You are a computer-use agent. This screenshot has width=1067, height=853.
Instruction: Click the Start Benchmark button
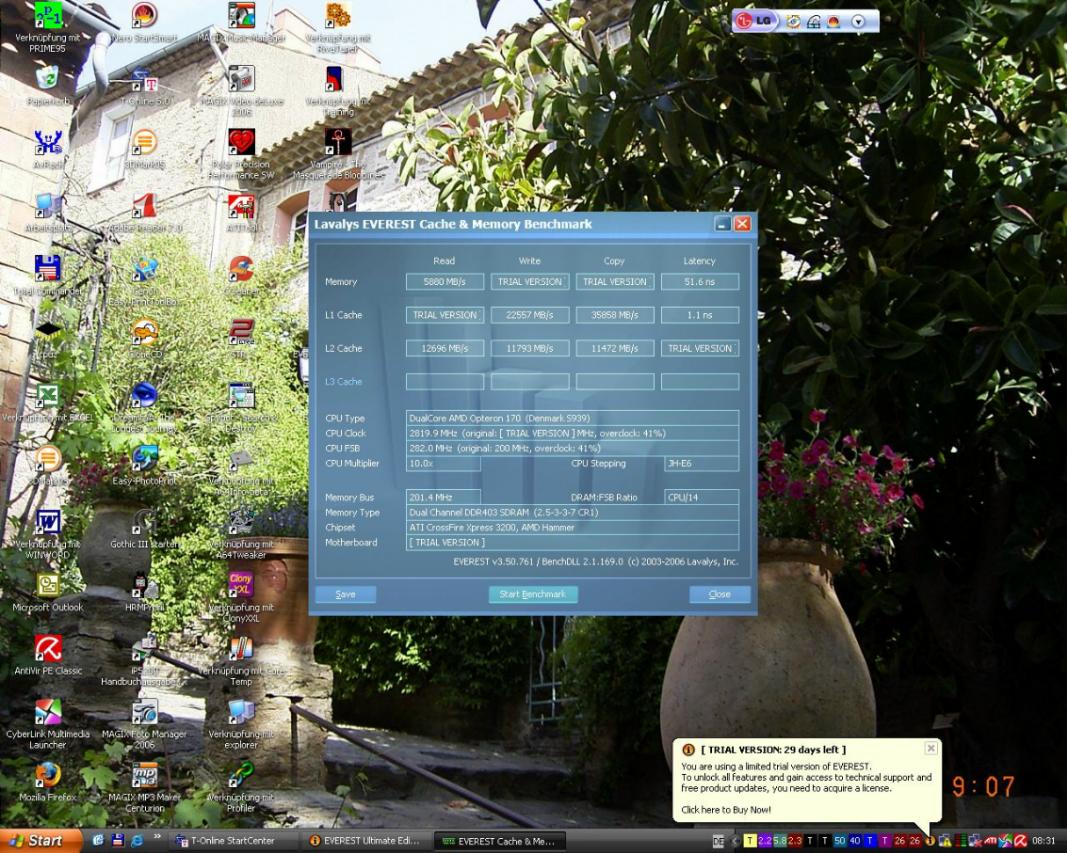(x=533, y=594)
